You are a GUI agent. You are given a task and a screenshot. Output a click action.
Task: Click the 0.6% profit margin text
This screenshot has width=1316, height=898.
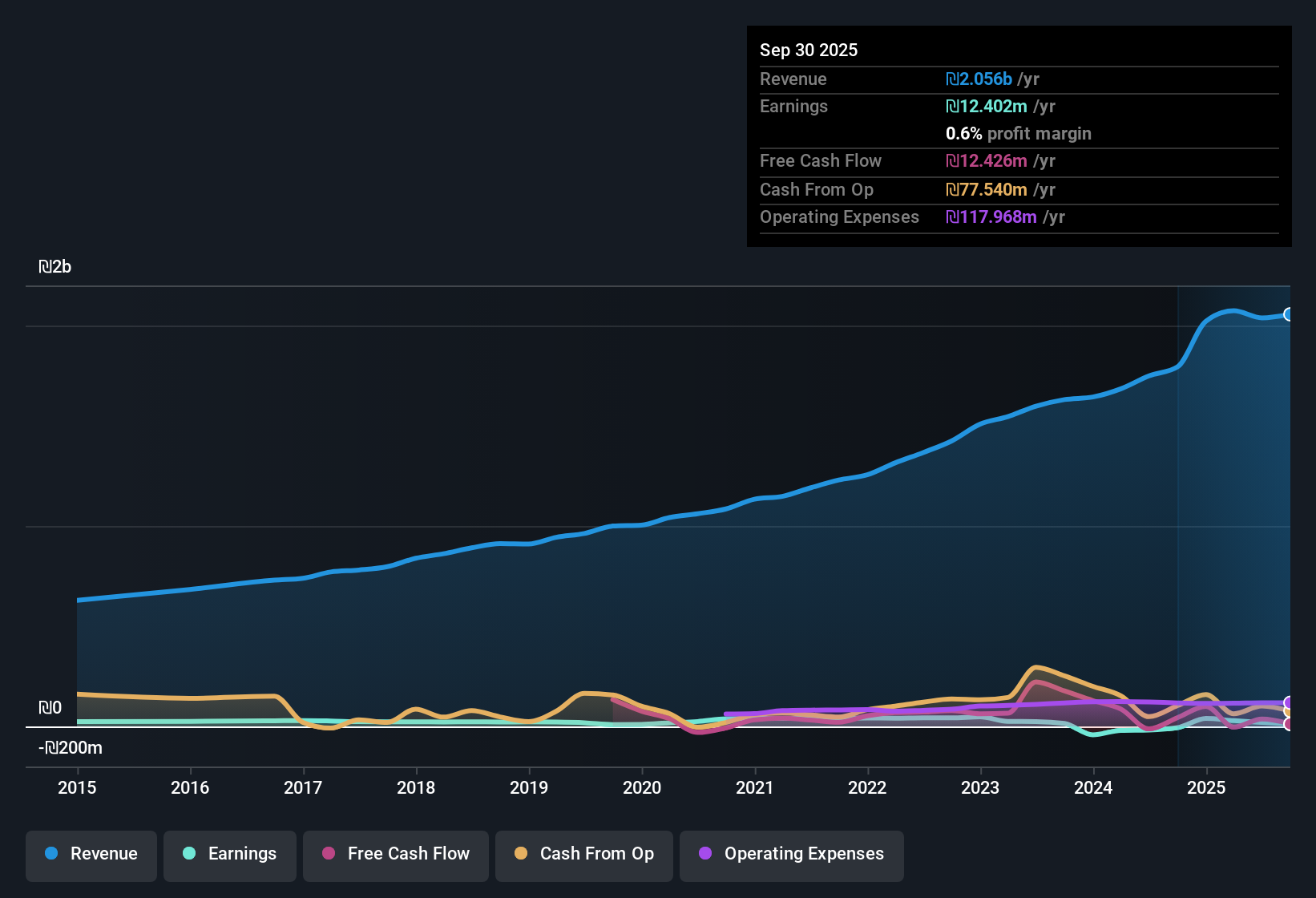(1018, 134)
